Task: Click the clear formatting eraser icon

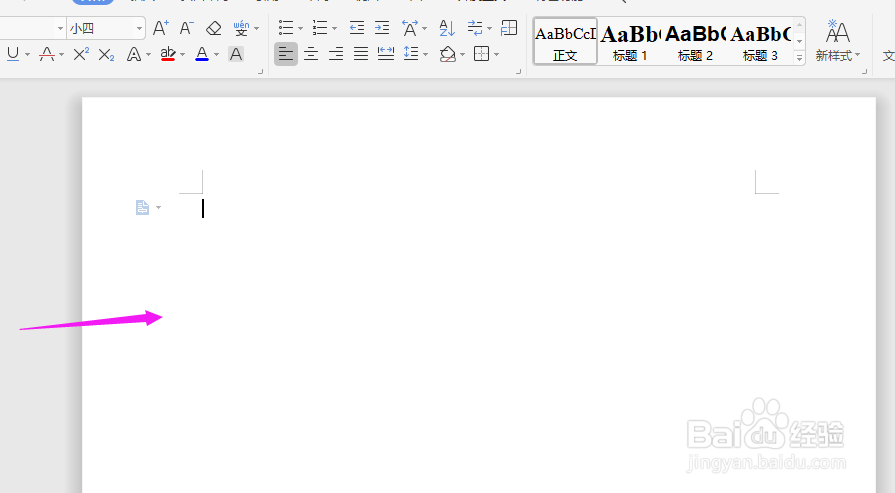Action: point(213,28)
